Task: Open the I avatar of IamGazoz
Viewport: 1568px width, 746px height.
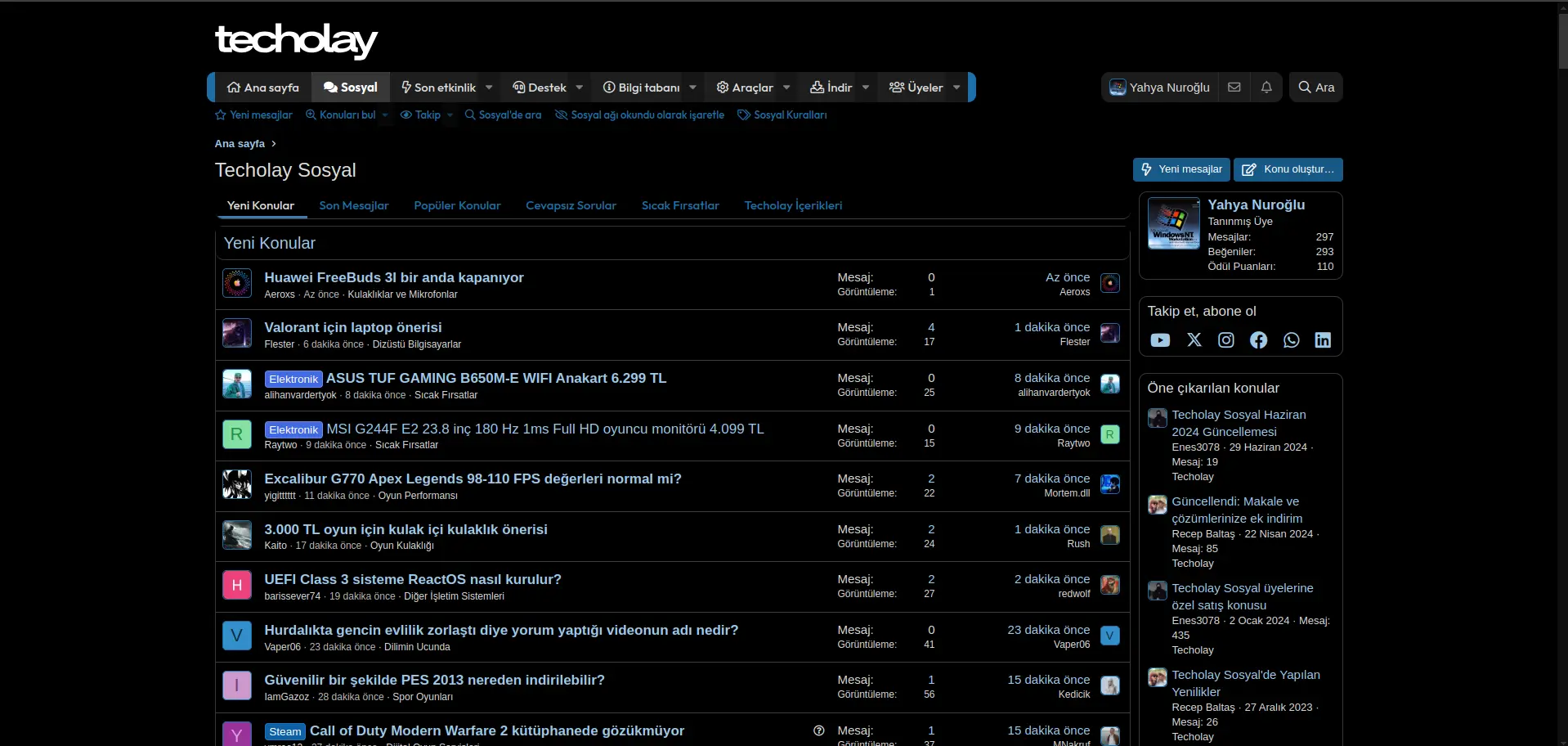Action: 237,685
